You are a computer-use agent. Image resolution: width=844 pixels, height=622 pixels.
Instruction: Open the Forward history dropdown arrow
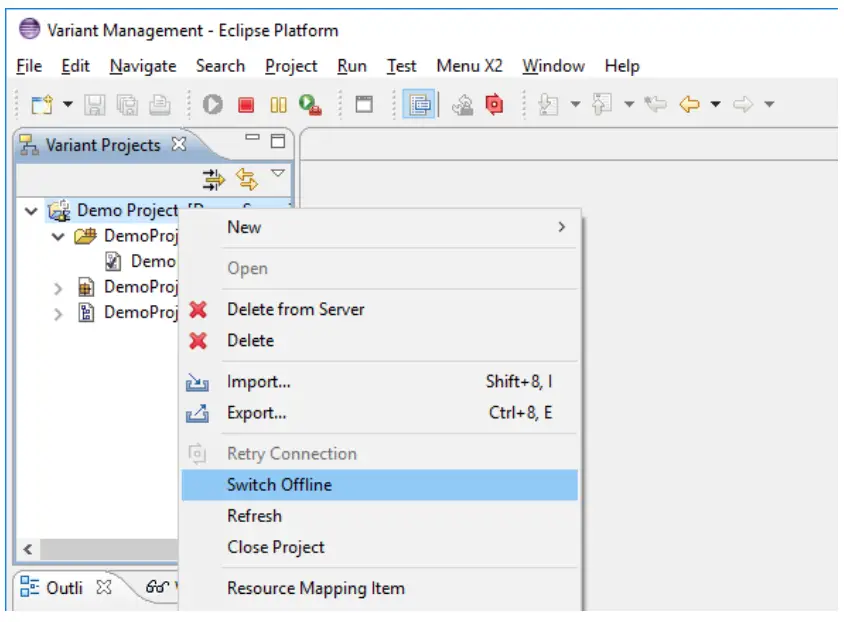769,104
